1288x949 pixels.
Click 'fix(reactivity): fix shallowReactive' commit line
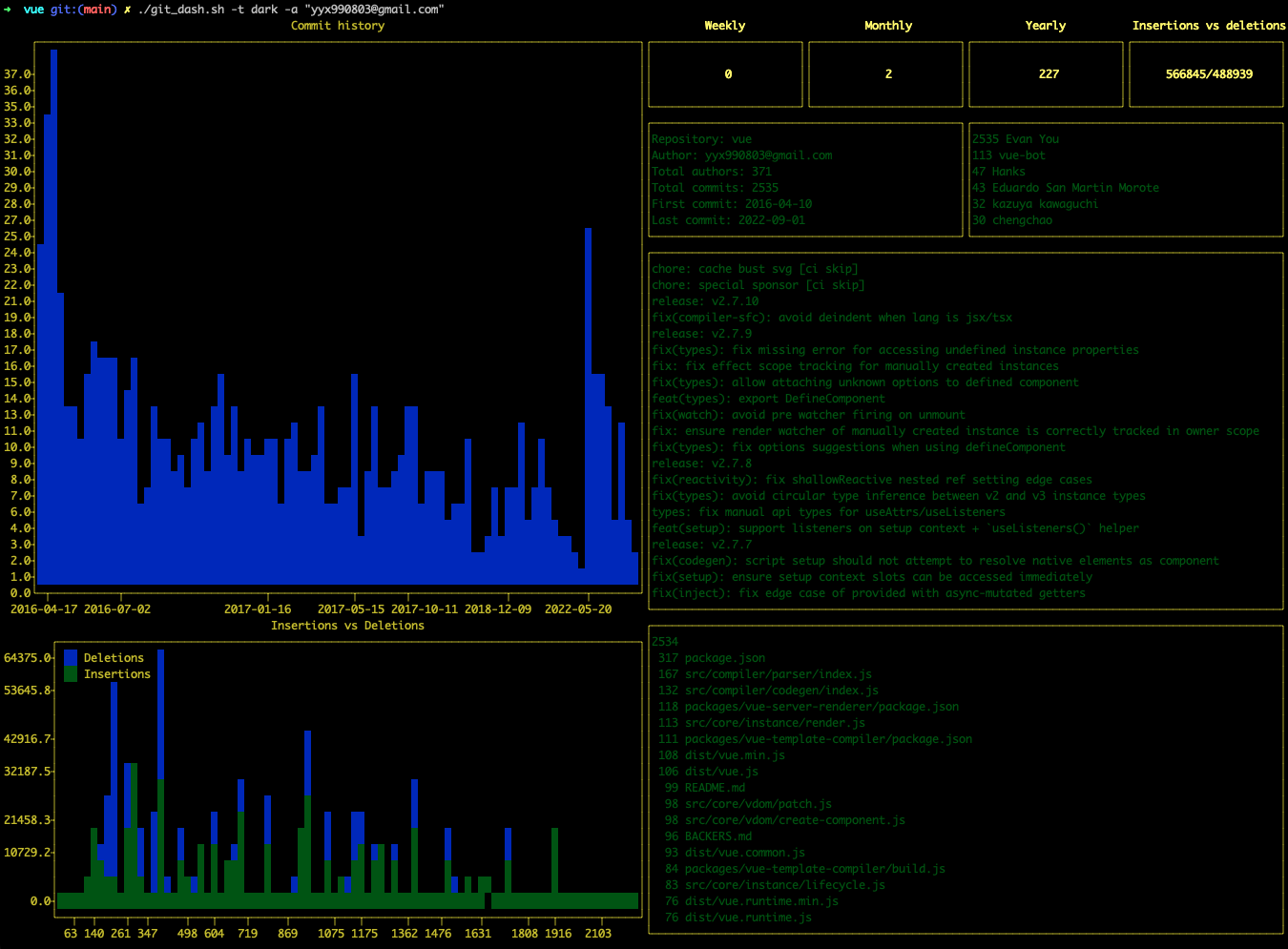[x=872, y=480]
